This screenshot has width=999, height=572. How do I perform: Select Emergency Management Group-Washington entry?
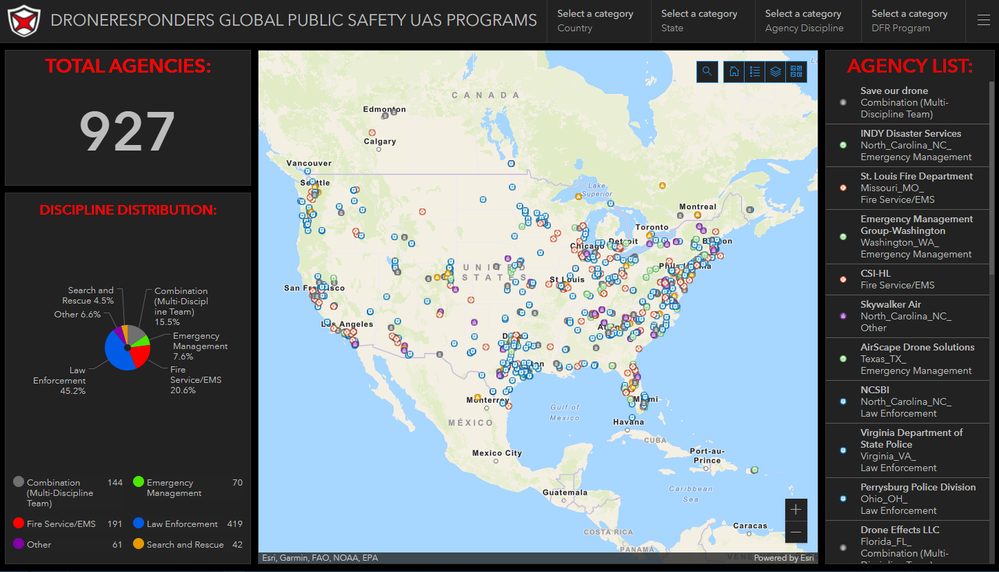[907, 236]
